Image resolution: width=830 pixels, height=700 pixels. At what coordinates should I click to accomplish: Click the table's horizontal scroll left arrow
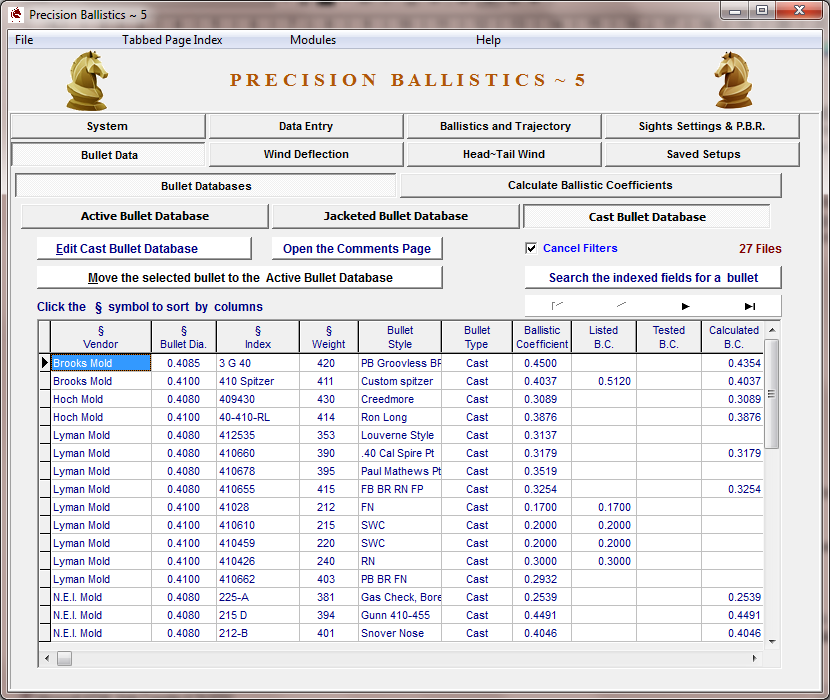click(47, 658)
